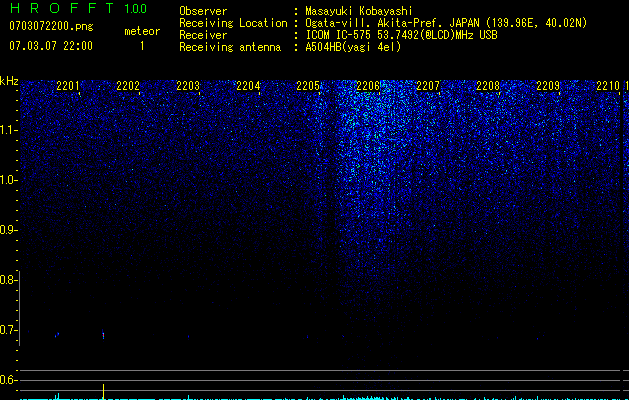Click the 2205 time marker
The height and width of the screenshot is (400, 629).
point(308,86)
